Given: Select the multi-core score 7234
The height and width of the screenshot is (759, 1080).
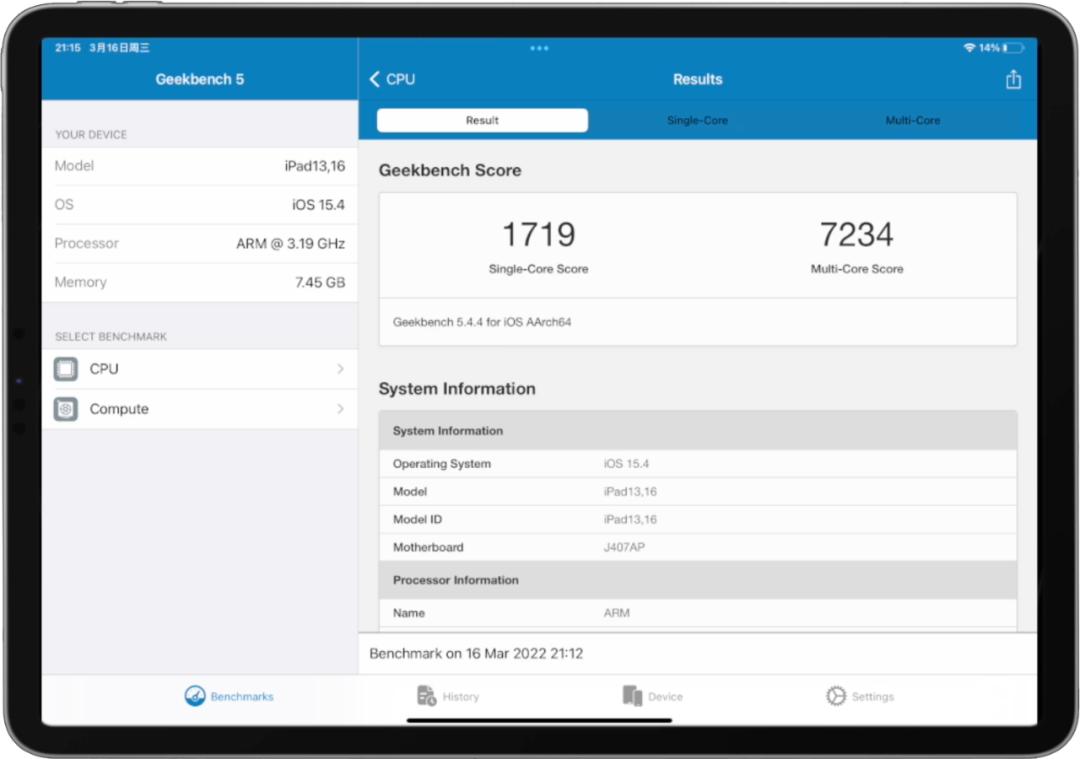Looking at the screenshot, I should (856, 234).
